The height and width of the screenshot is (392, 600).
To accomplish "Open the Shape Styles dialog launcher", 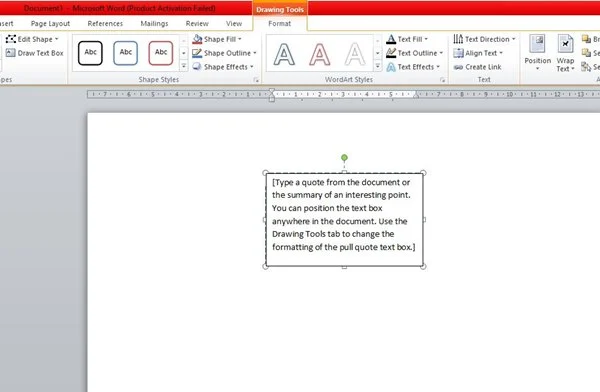I will pyautogui.click(x=256, y=80).
